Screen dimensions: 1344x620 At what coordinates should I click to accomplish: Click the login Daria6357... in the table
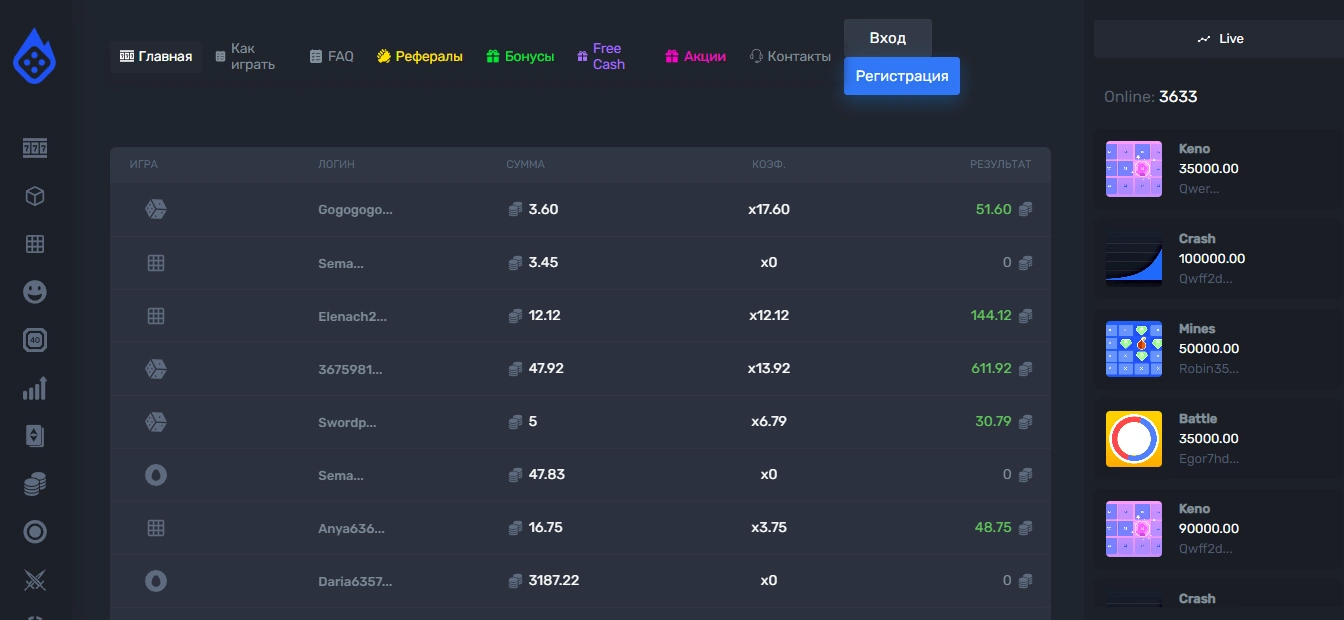(x=355, y=581)
